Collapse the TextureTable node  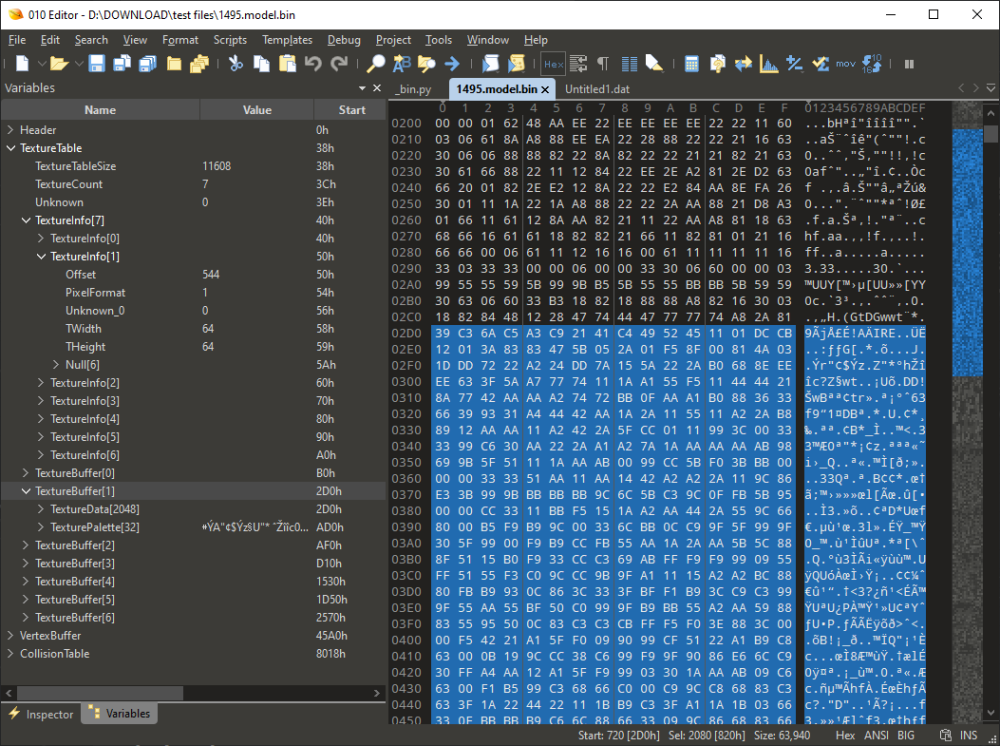(10, 148)
